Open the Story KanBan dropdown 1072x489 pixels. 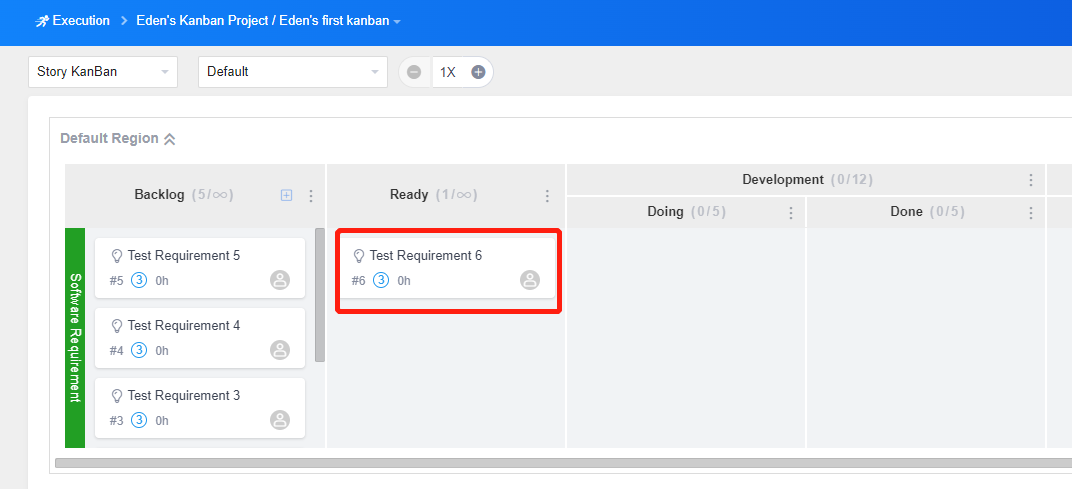click(102, 72)
